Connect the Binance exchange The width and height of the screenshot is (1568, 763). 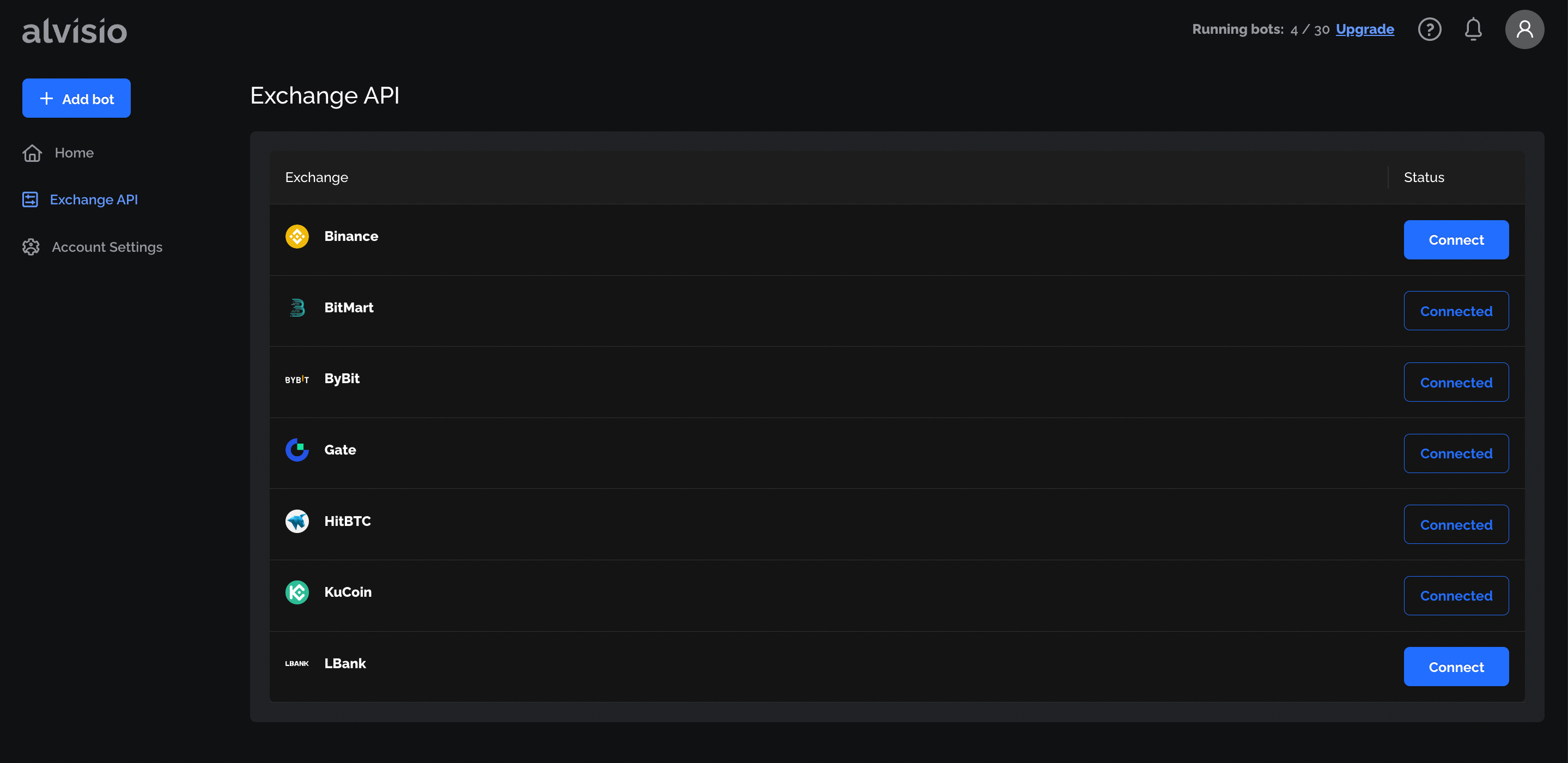click(1456, 240)
